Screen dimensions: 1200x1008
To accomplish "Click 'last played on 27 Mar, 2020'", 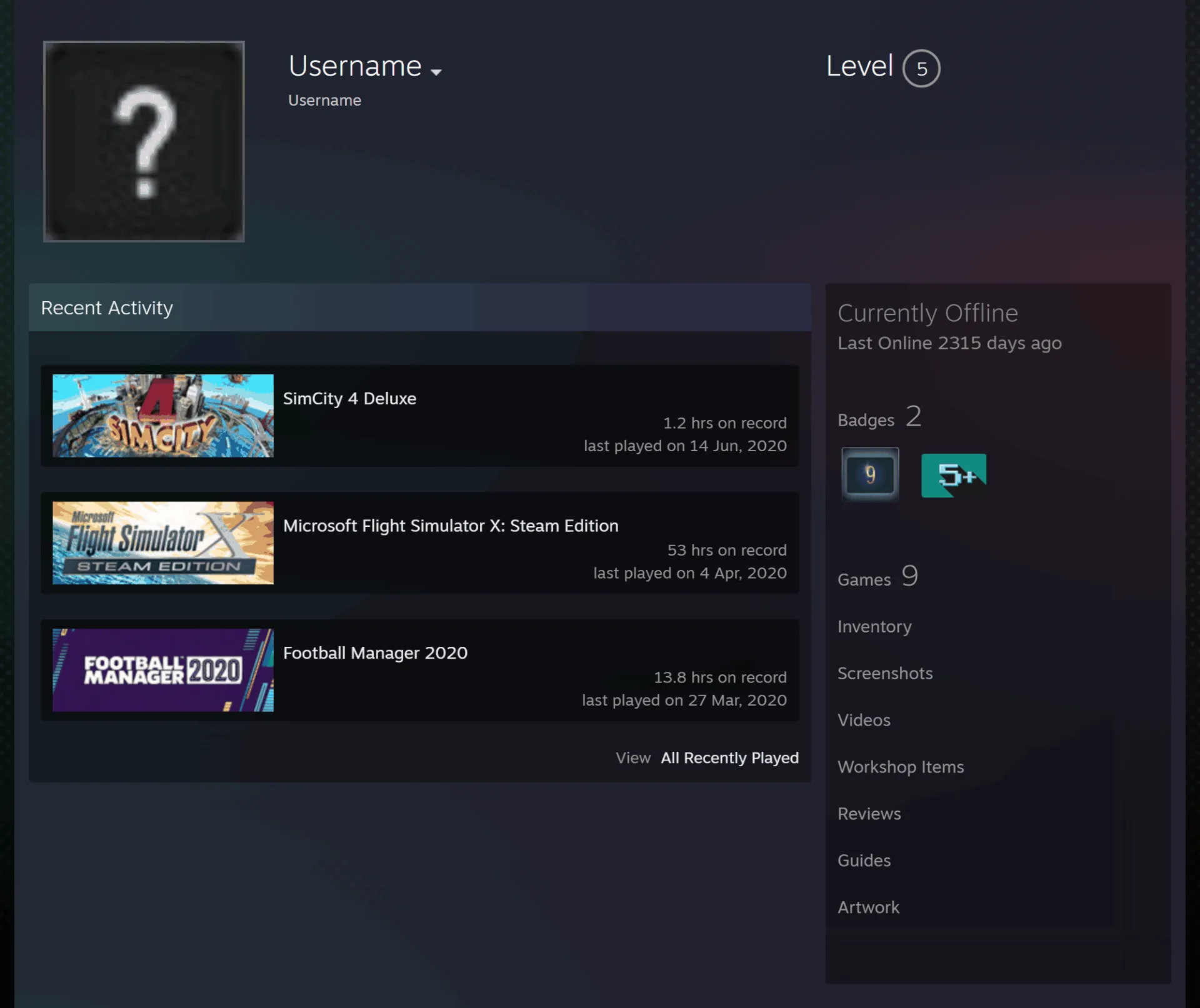I will tap(684, 700).
